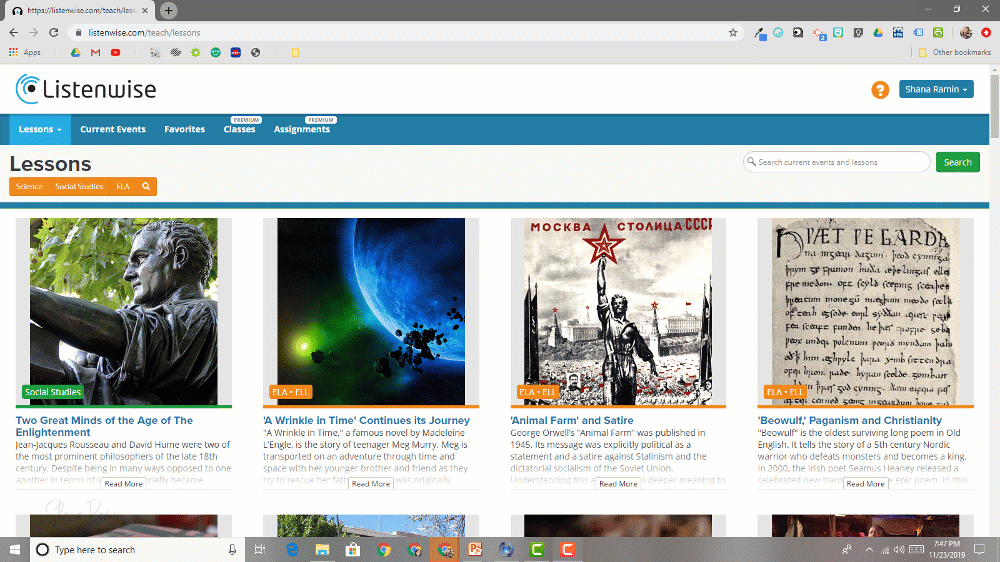Open 'Beowulf,' Paganism and Christianity link

tap(849, 420)
